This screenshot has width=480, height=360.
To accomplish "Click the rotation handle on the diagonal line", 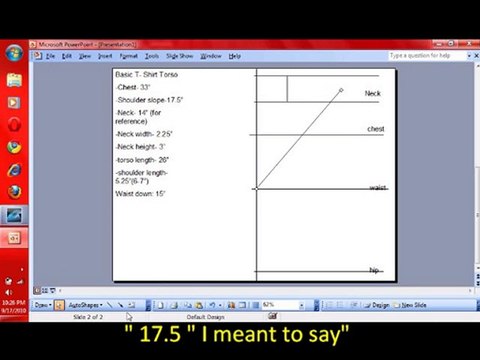I will click(341, 90).
